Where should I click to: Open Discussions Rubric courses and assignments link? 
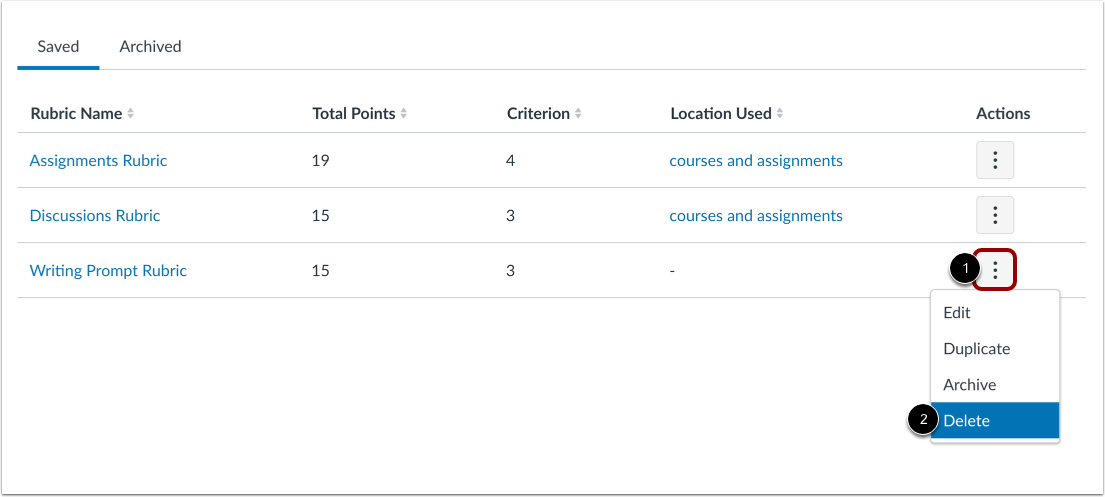click(756, 215)
